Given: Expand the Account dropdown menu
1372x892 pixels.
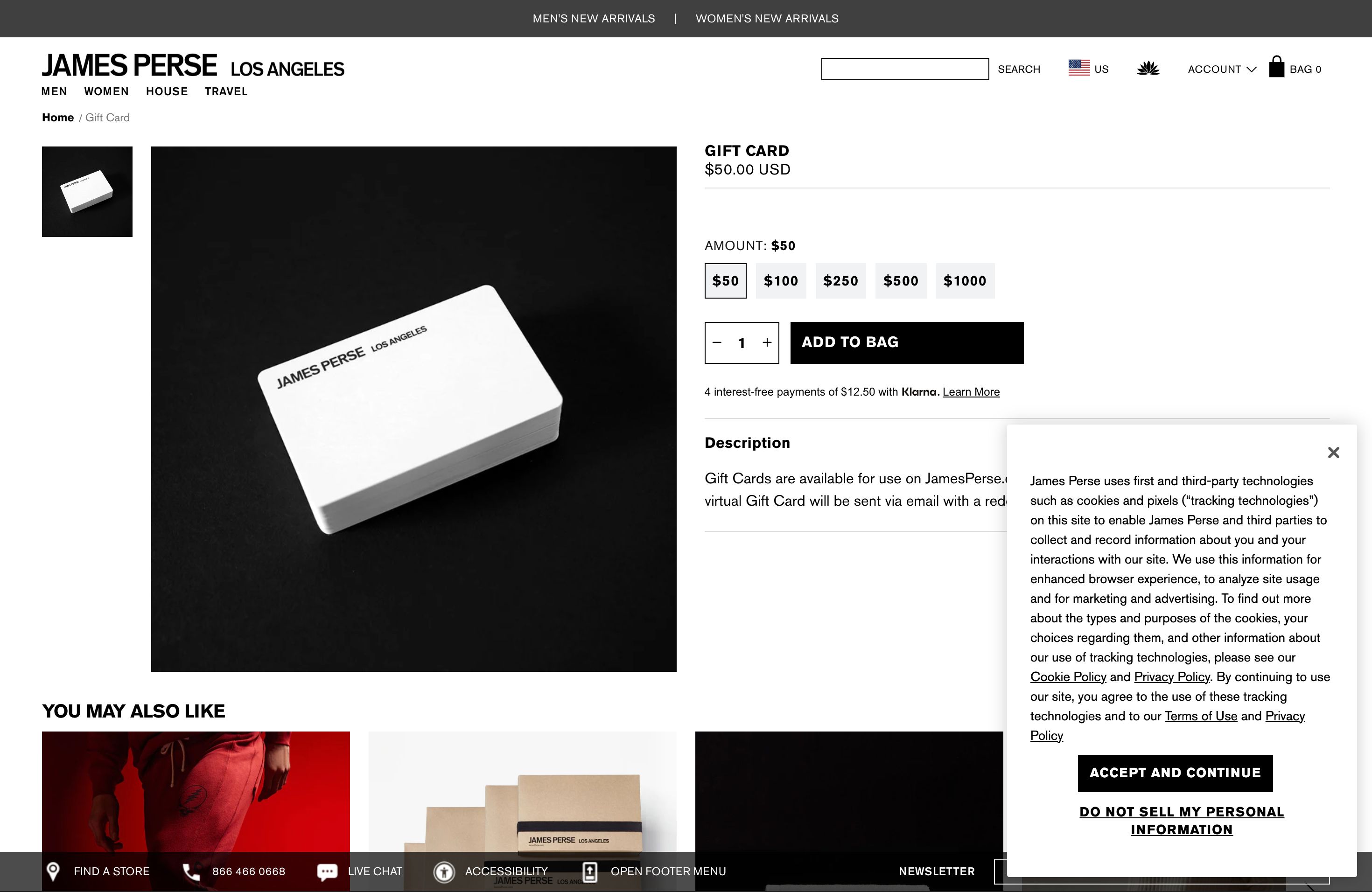Looking at the screenshot, I should coord(1222,69).
